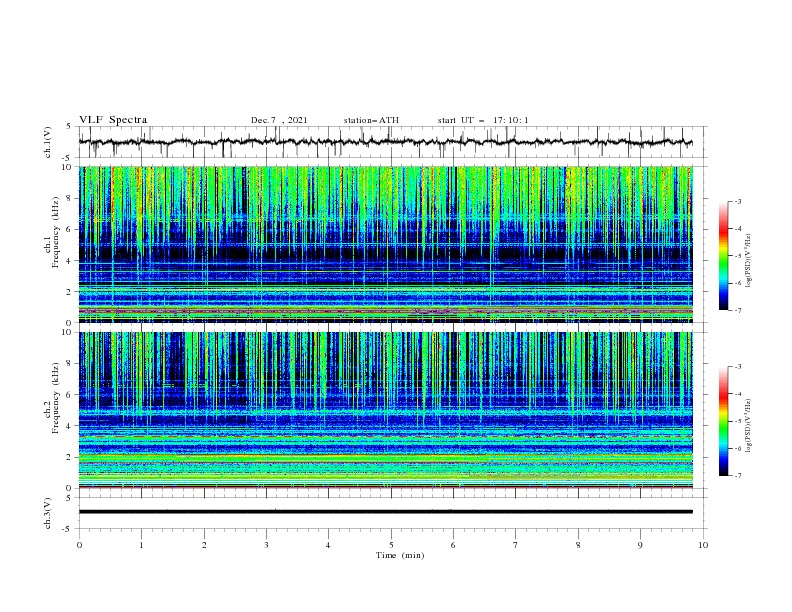
Task: Click the ch.2 spectrogram panel
Action: pos(385,410)
